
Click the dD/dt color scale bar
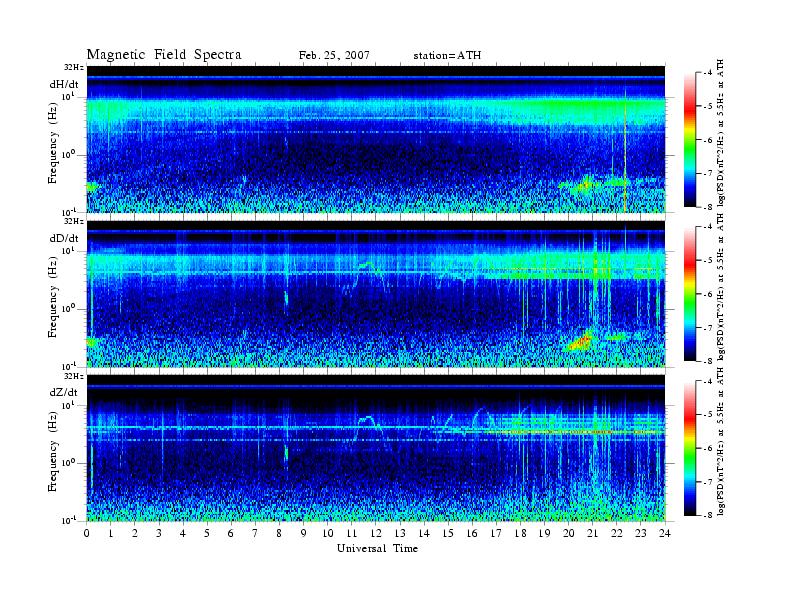click(x=689, y=294)
